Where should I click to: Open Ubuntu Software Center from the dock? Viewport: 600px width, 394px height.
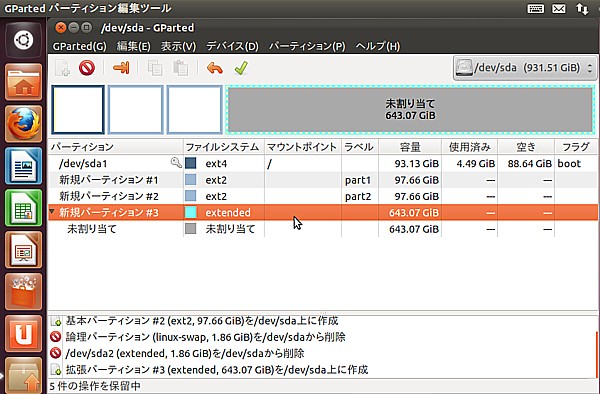point(24,291)
